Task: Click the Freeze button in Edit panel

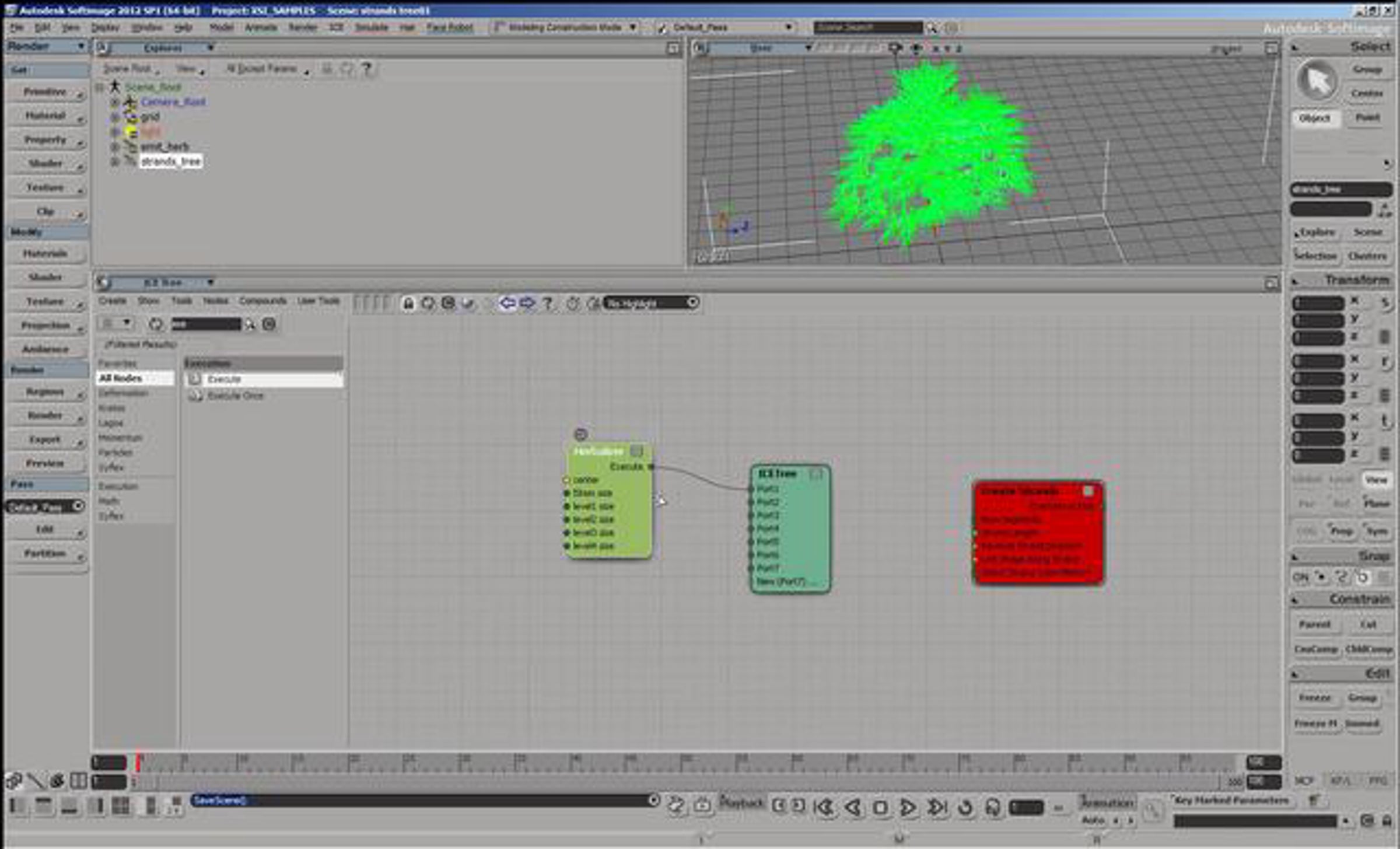Action: point(1315,698)
